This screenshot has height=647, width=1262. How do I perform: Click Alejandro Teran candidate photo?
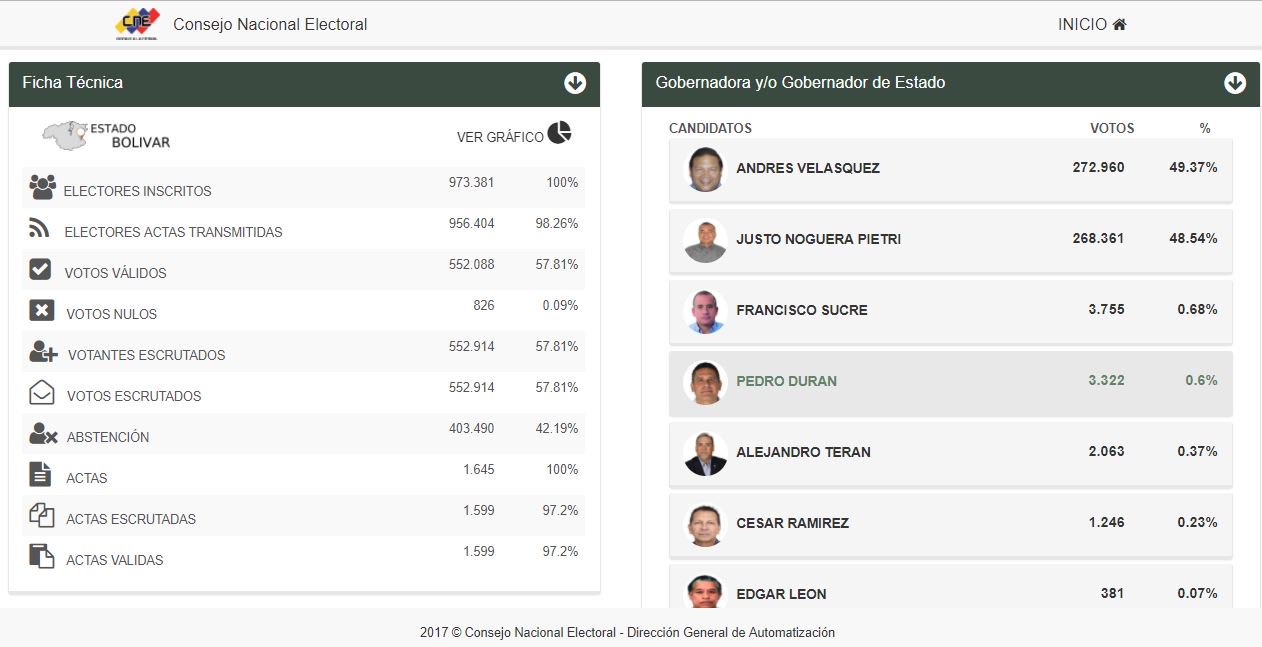pos(705,453)
